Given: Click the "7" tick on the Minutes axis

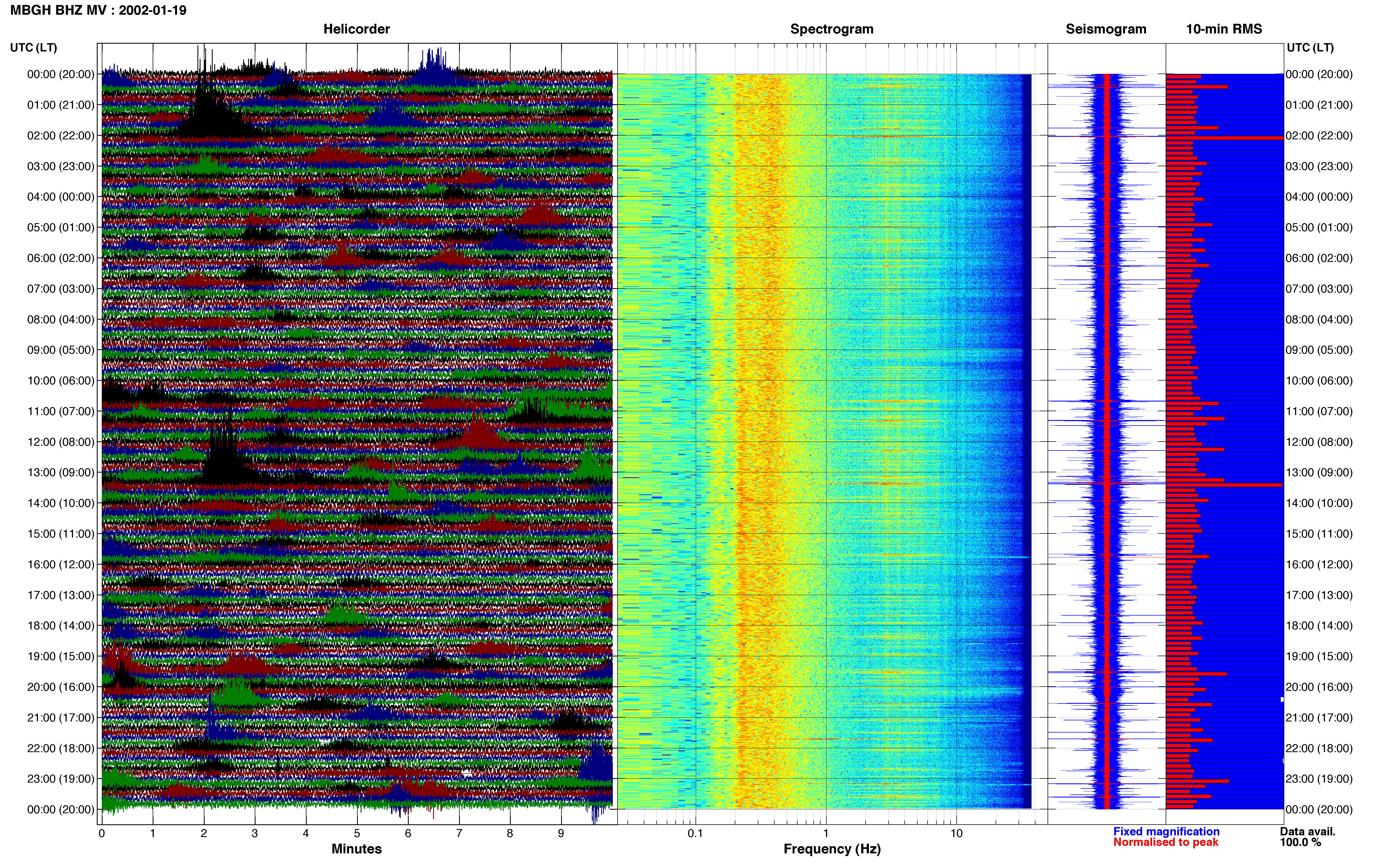Looking at the screenshot, I should click(x=459, y=833).
